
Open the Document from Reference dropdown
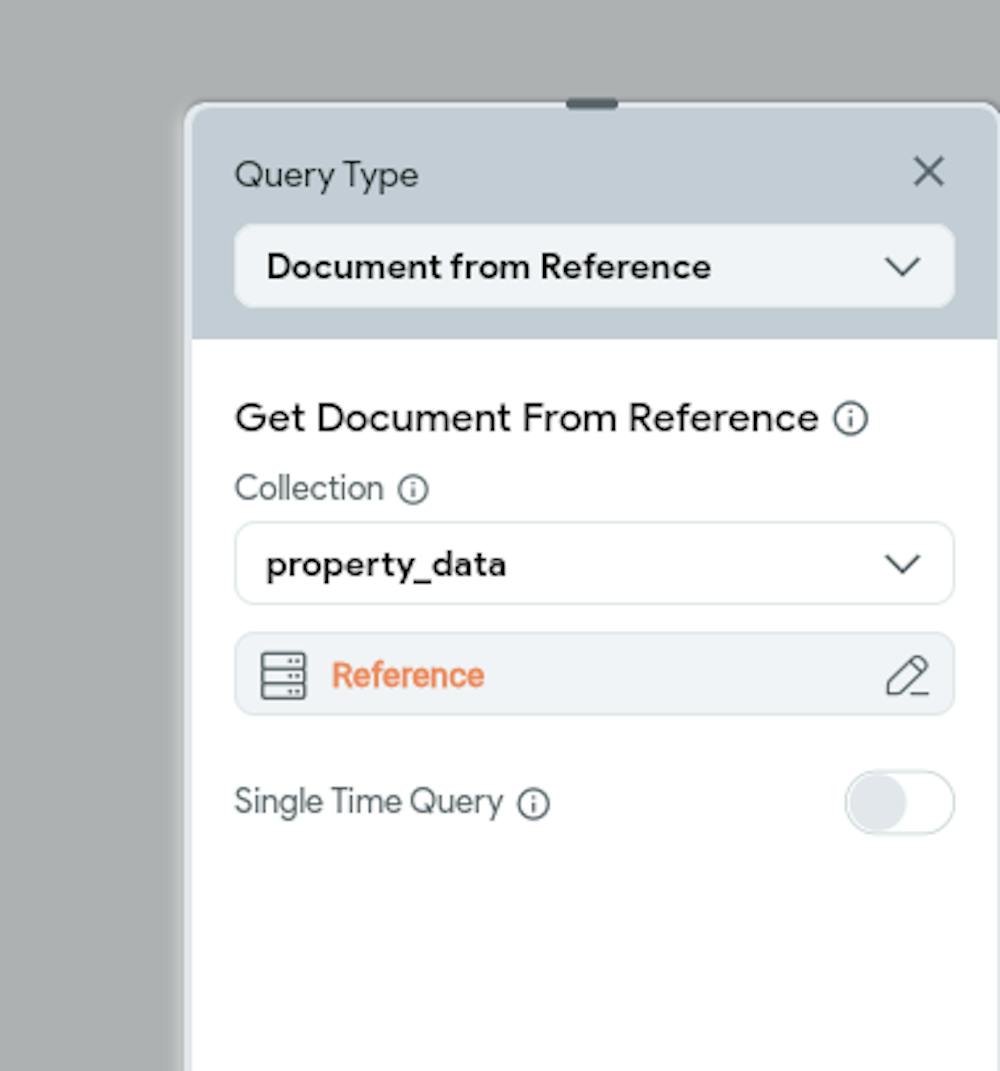(x=593, y=266)
